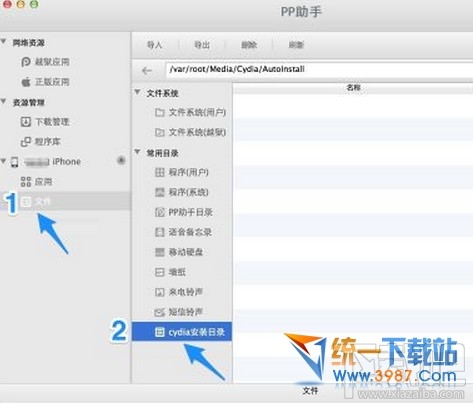473x404 pixels.
Task: Collapse the 资源管理 section
Action: coord(4,102)
